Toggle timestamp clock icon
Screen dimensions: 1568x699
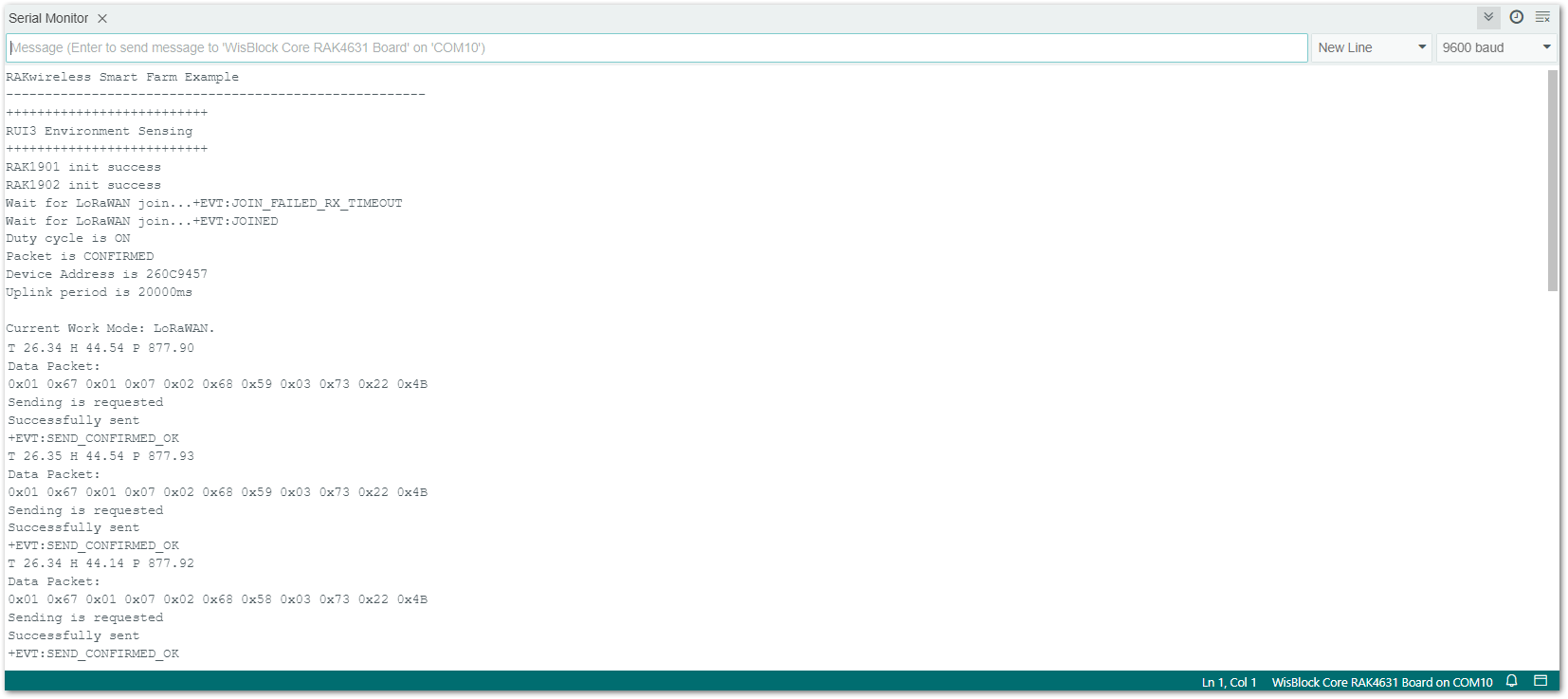[1517, 17]
